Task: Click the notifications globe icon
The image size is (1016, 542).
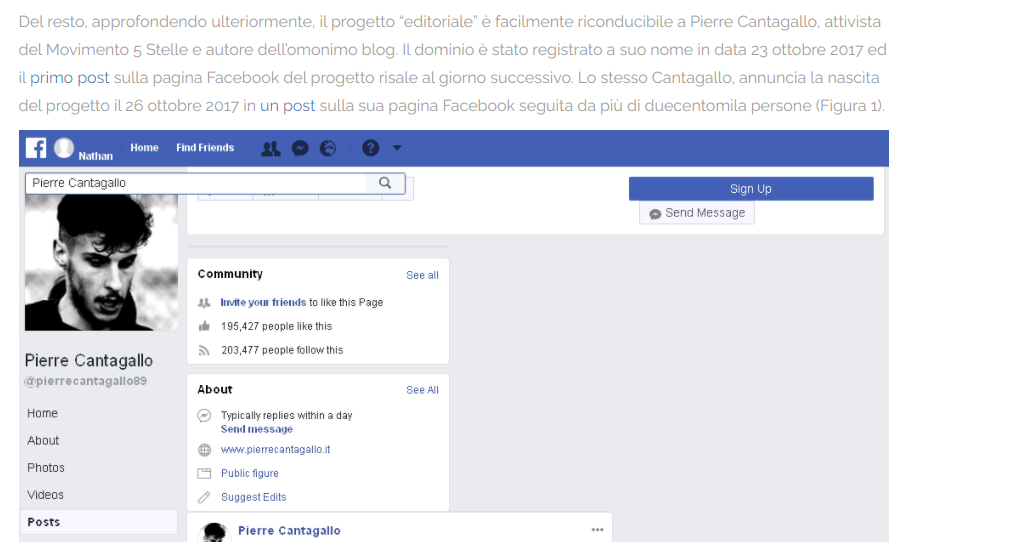Action: point(327,148)
